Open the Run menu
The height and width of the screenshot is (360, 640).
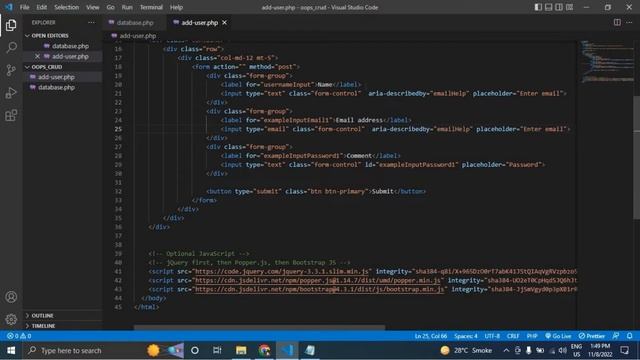pos(127,7)
